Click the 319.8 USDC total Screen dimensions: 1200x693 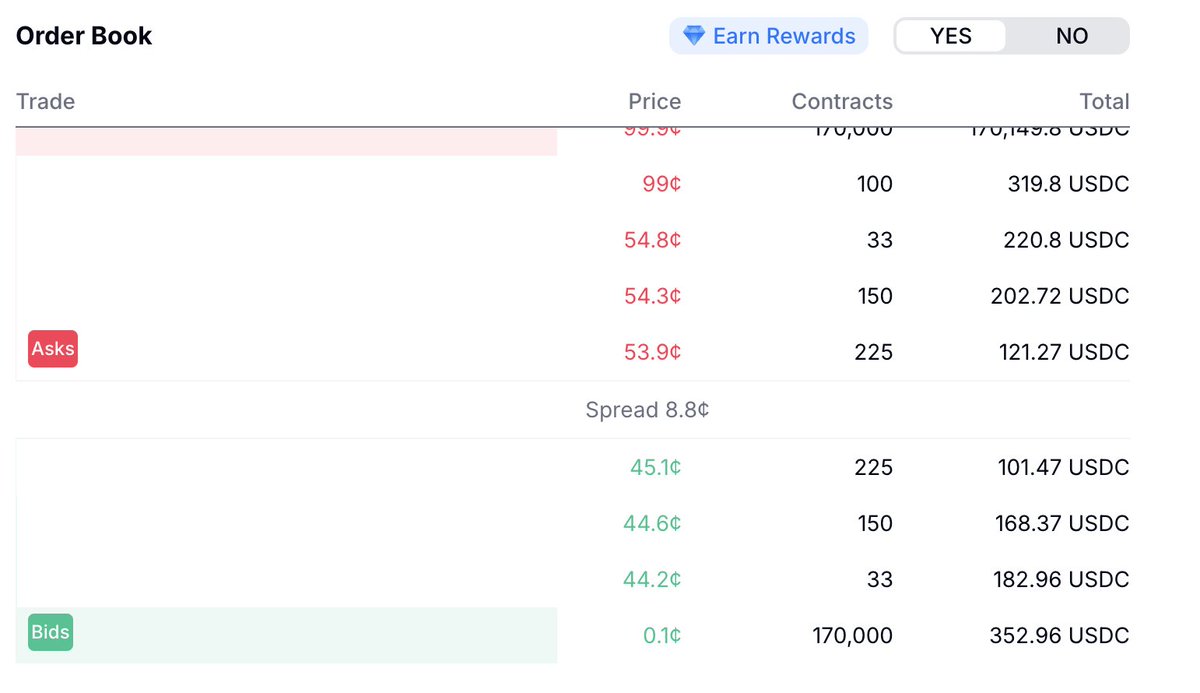pyautogui.click(x=1068, y=184)
